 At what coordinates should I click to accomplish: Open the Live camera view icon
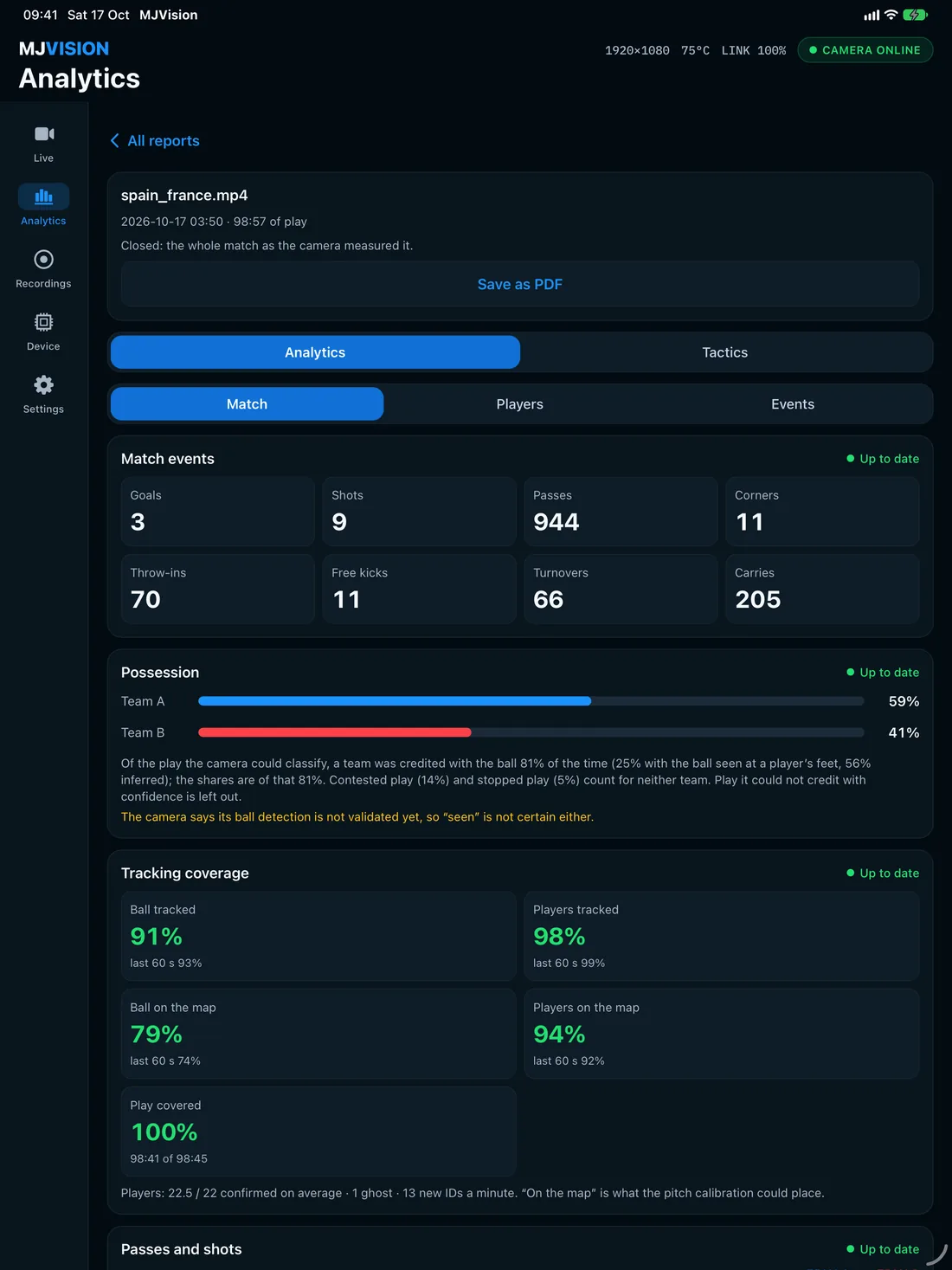(x=43, y=134)
